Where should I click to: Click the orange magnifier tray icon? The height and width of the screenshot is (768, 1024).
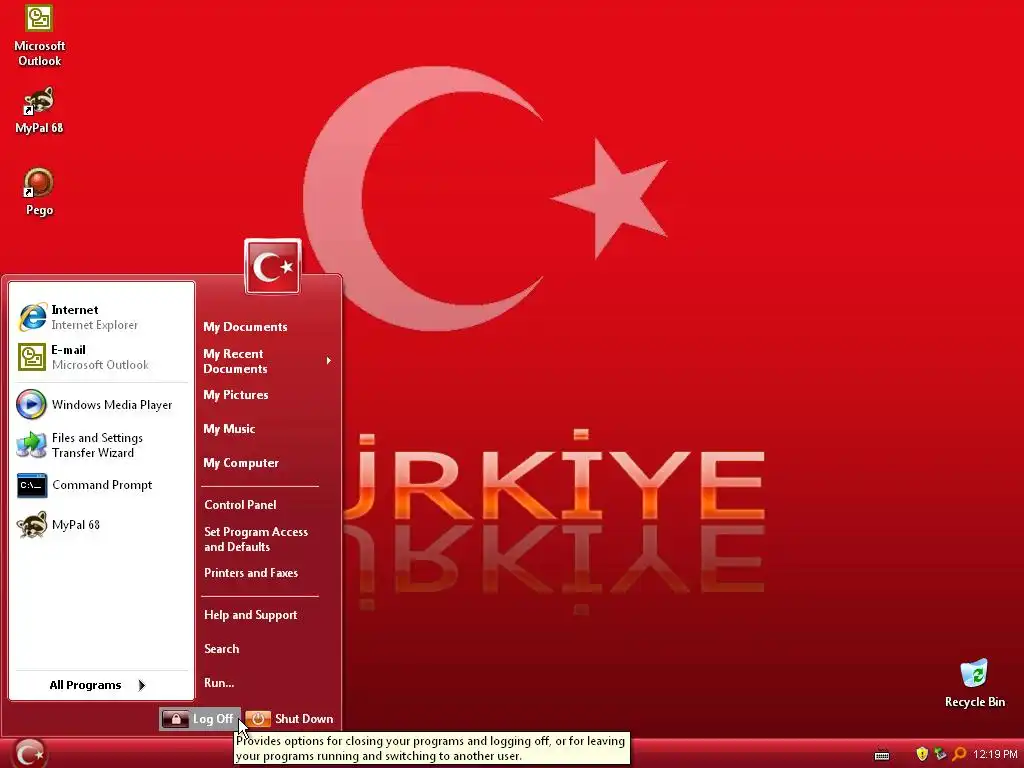(x=959, y=754)
